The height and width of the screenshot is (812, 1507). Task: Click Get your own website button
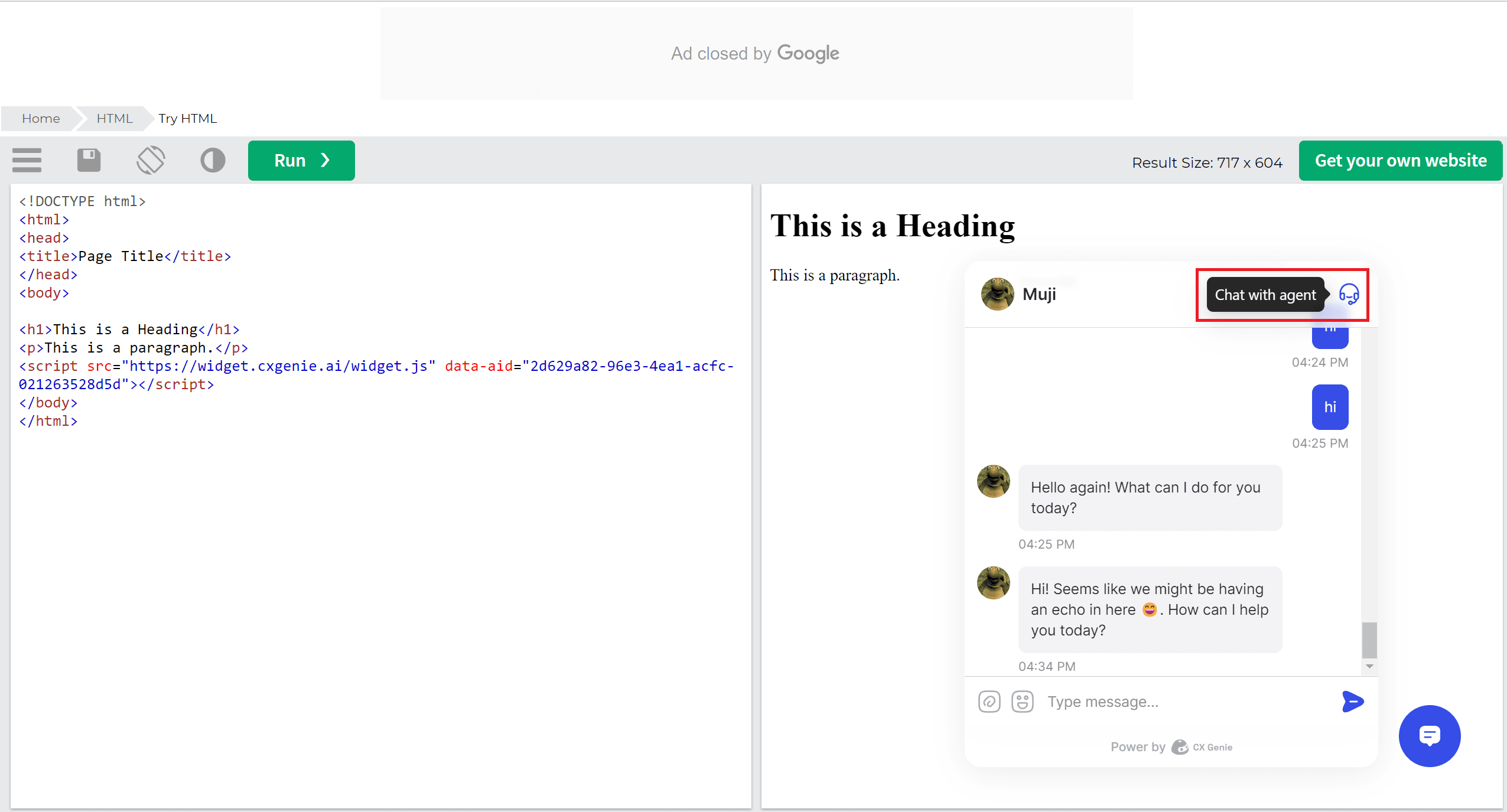[x=1400, y=160]
